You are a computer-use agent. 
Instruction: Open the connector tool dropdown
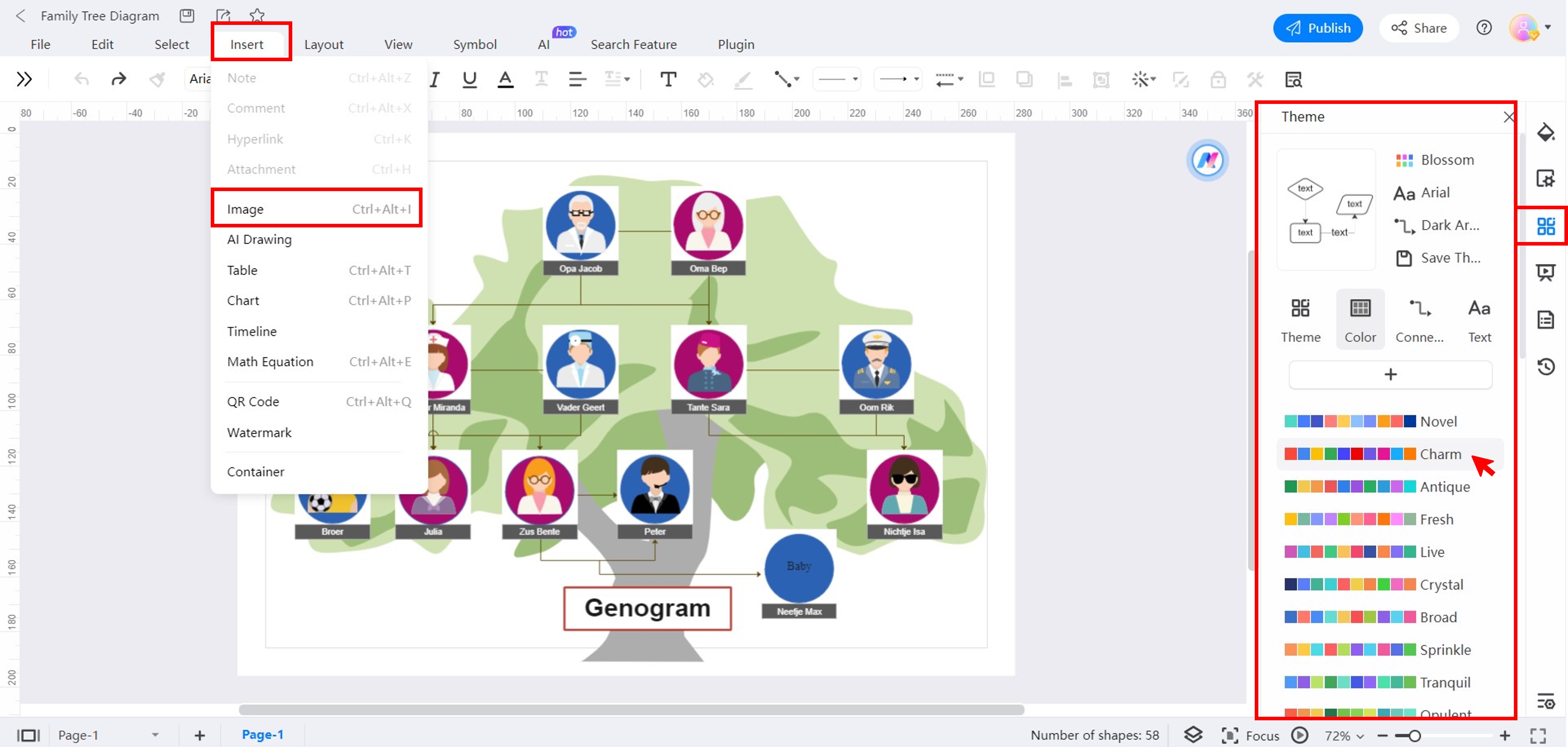786,79
